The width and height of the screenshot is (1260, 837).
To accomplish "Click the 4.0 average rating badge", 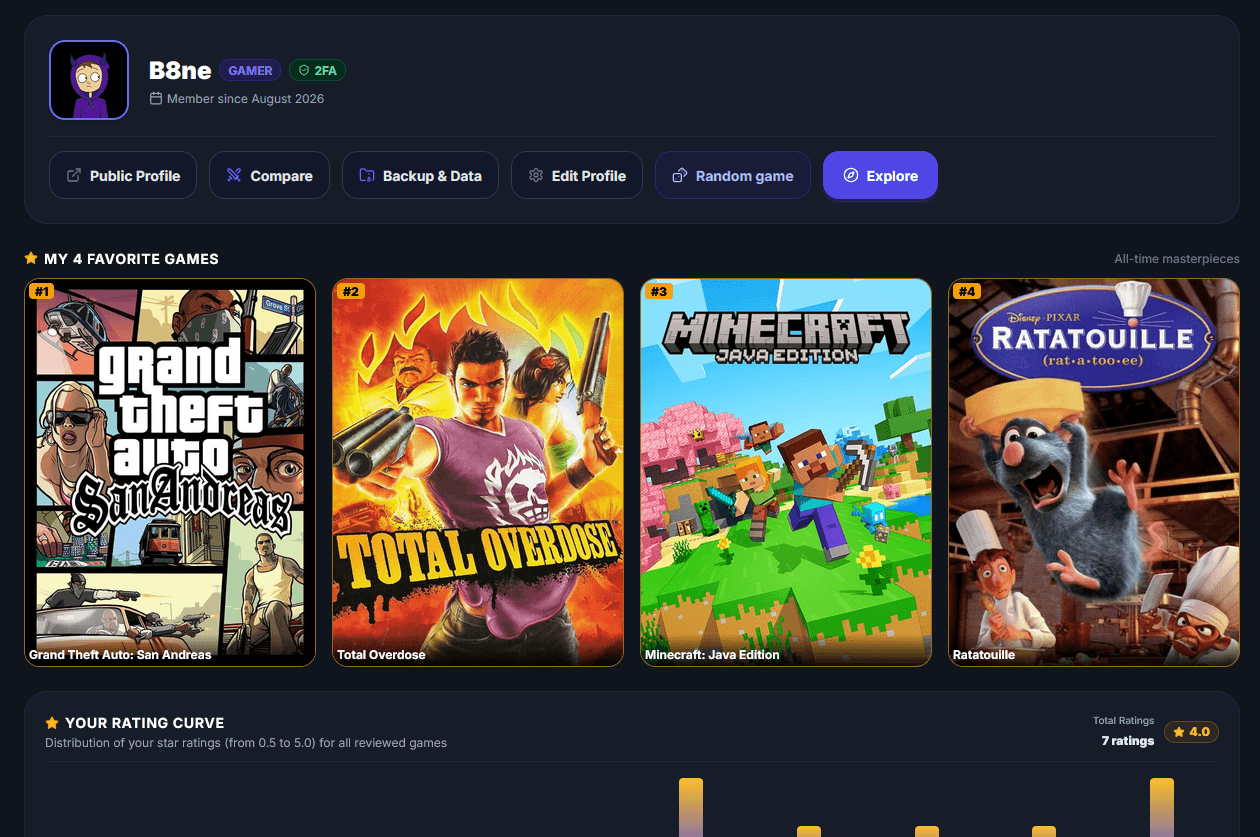I will point(1191,732).
